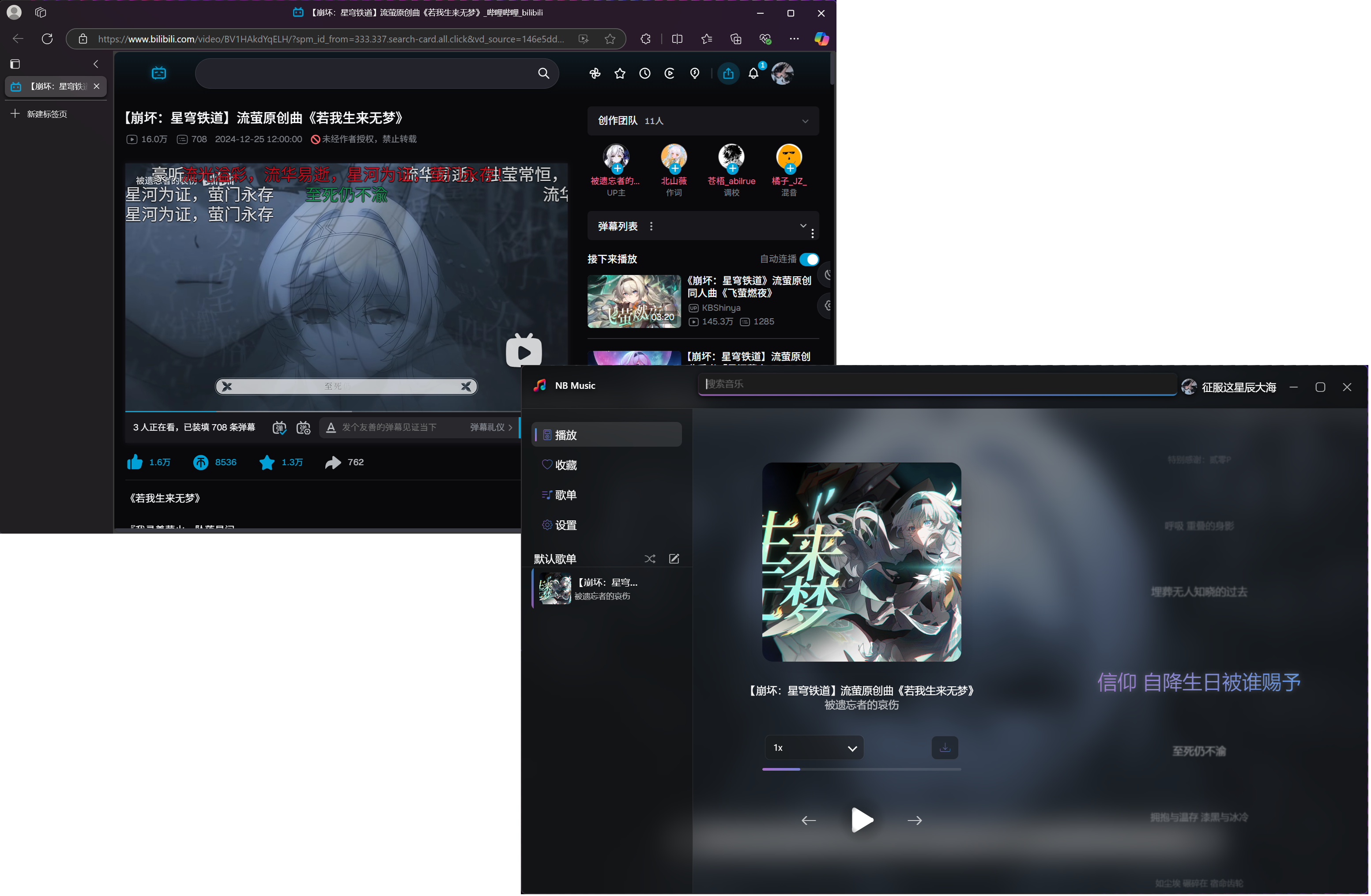1371x896 pixels.
Task: Click the bilibili home logo icon
Action: [159, 73]
